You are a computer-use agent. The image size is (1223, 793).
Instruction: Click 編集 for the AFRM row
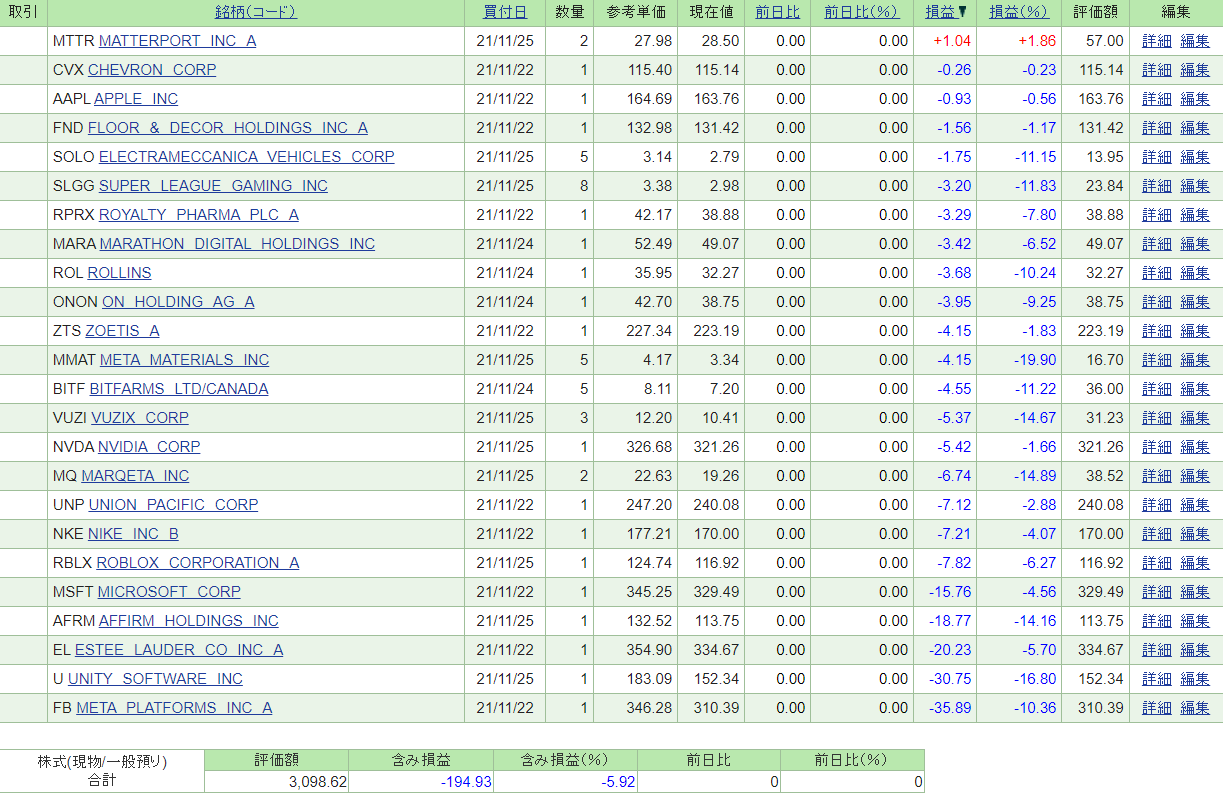1195,621
